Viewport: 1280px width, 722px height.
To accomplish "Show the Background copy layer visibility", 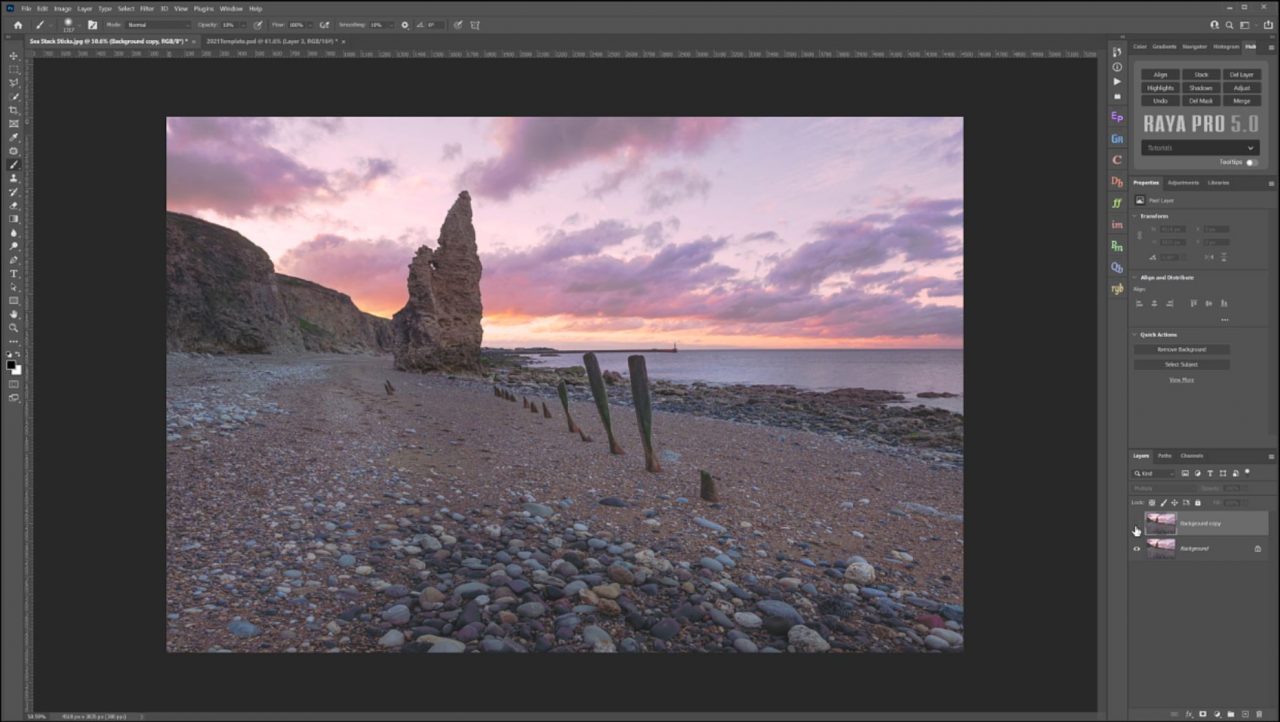I will (1136, 523).
